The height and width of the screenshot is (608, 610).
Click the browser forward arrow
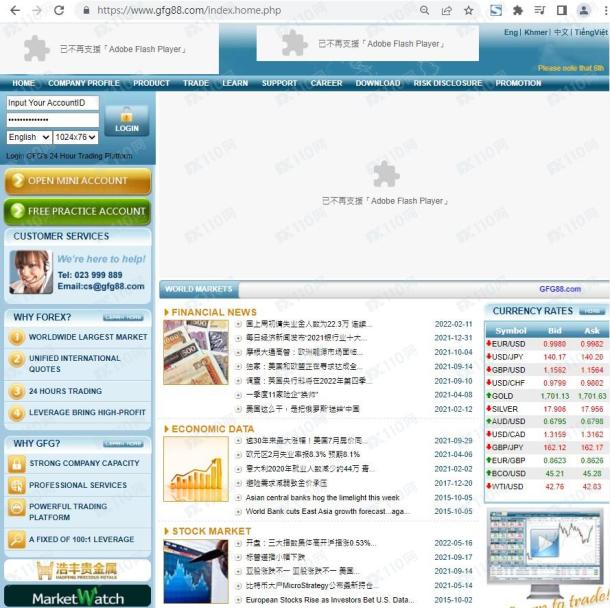tap(37, 11)
